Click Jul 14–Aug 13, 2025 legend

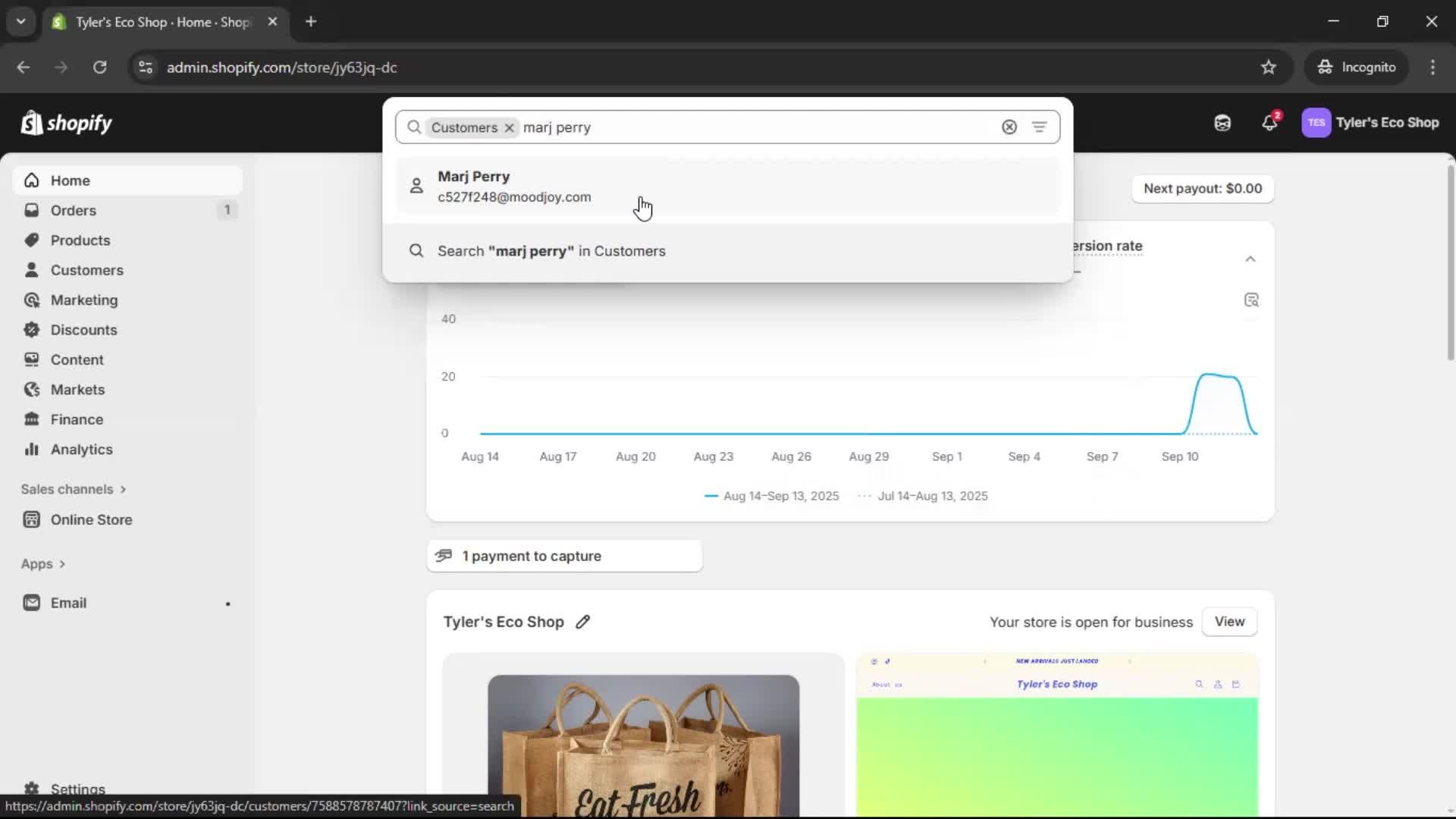pyautogui.click(x=923, y=496)
